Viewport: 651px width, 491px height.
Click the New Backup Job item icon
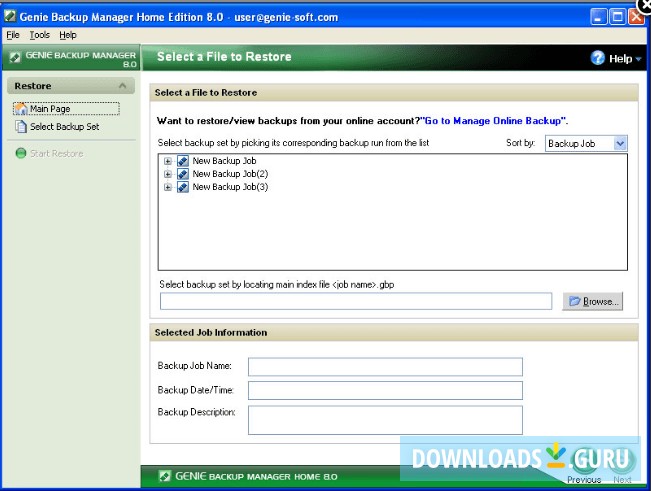(183, 161)
